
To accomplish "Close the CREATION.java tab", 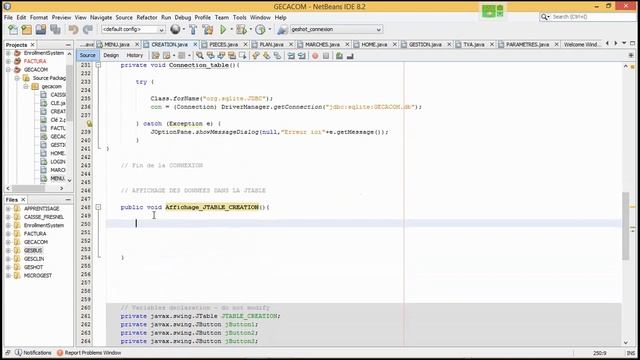I will click(195, 44).
